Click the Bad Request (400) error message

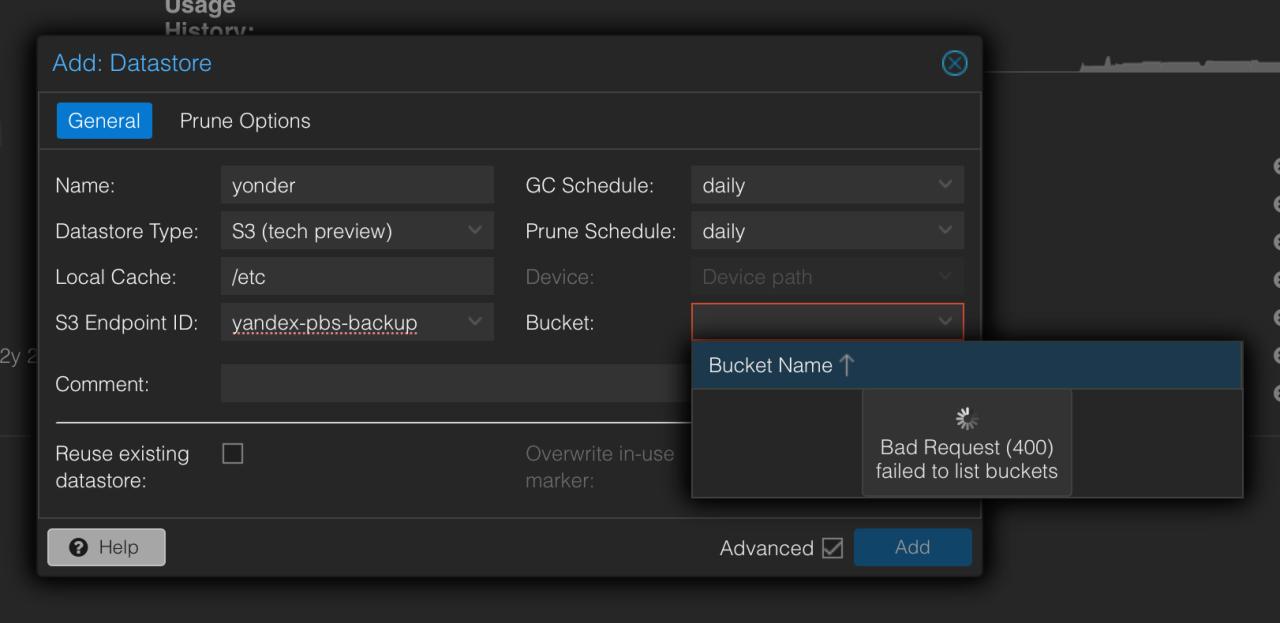click(966, 459)
